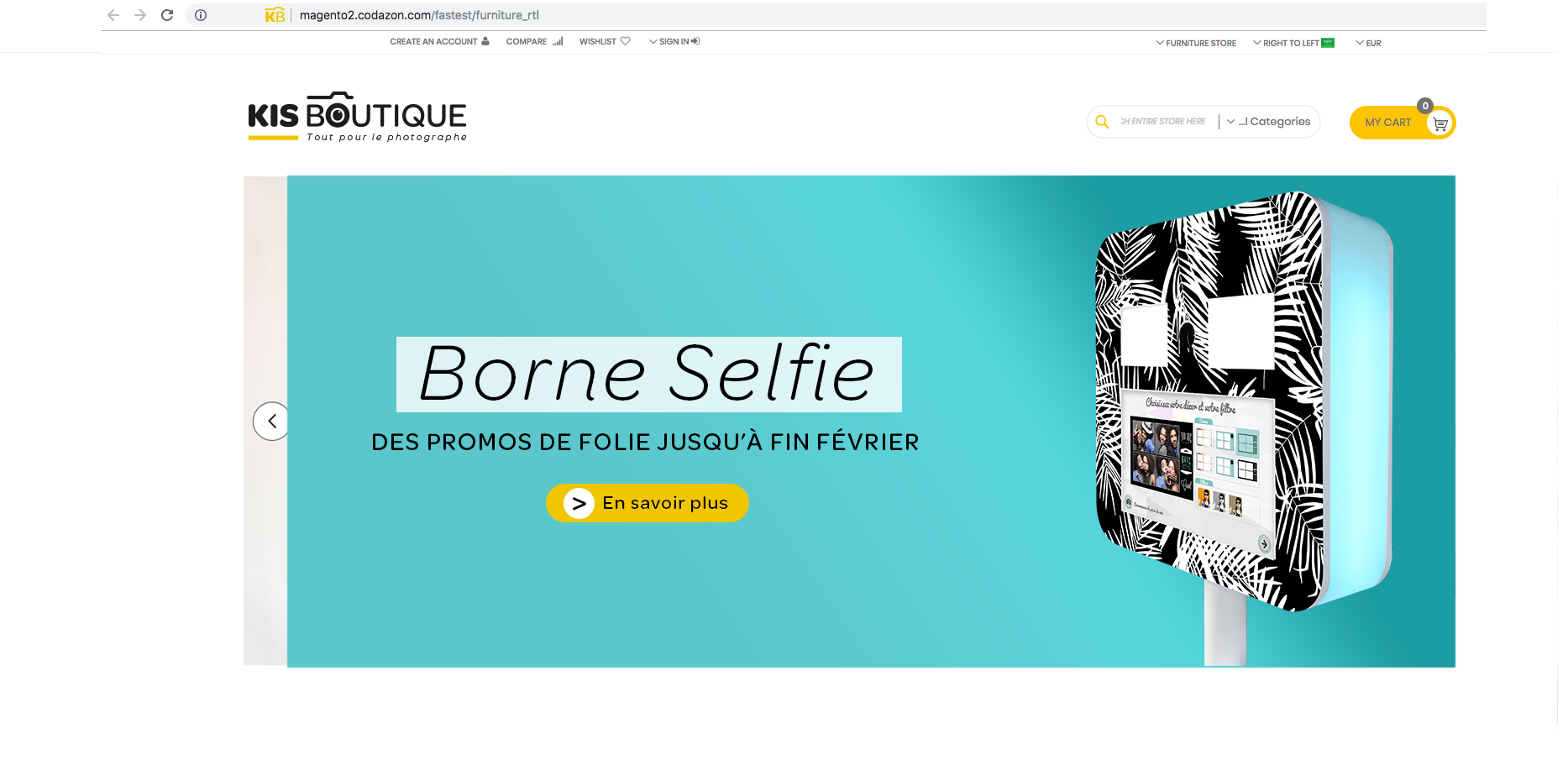The width and height of the screenshot is (1568, 760).
Task: Expand the EUR currency selector
Action: point(1368,43)
